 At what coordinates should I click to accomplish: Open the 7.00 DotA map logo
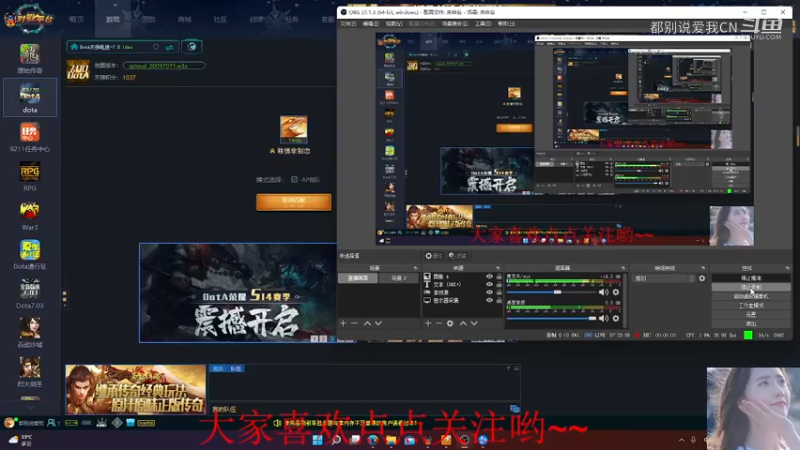tap(78, 70)
